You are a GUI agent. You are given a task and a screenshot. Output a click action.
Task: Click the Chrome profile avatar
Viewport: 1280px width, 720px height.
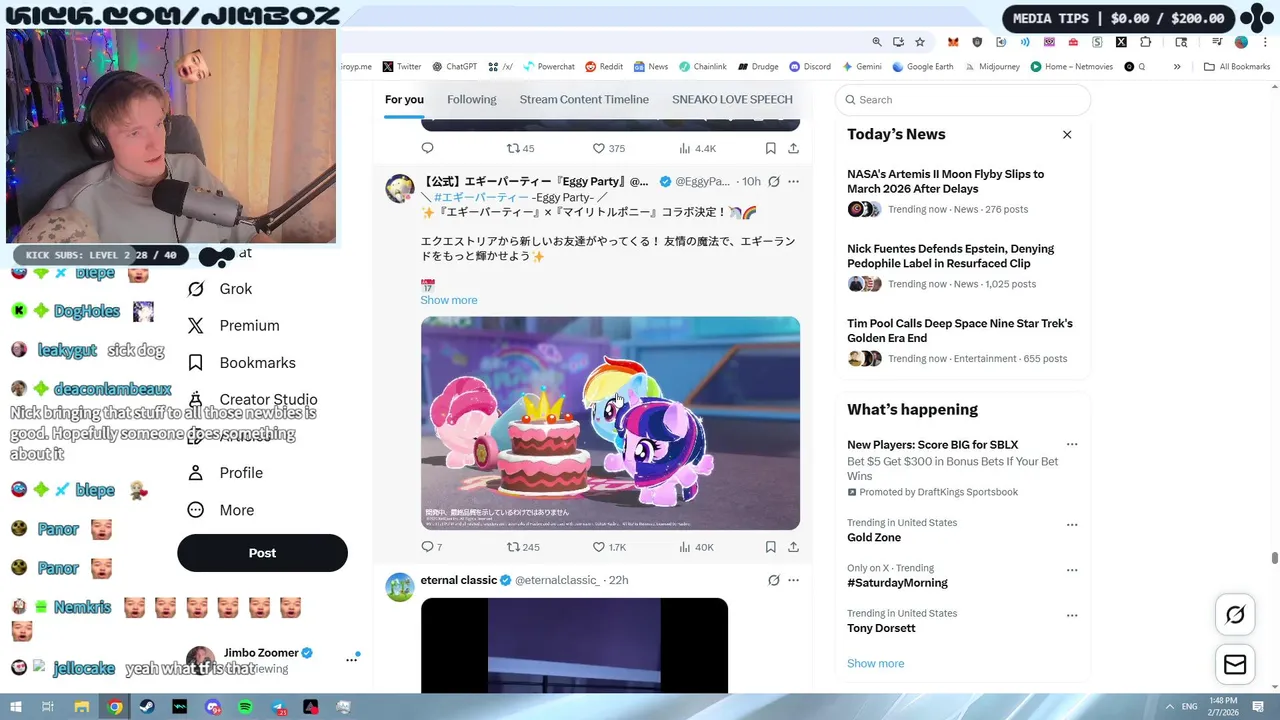1241,42
